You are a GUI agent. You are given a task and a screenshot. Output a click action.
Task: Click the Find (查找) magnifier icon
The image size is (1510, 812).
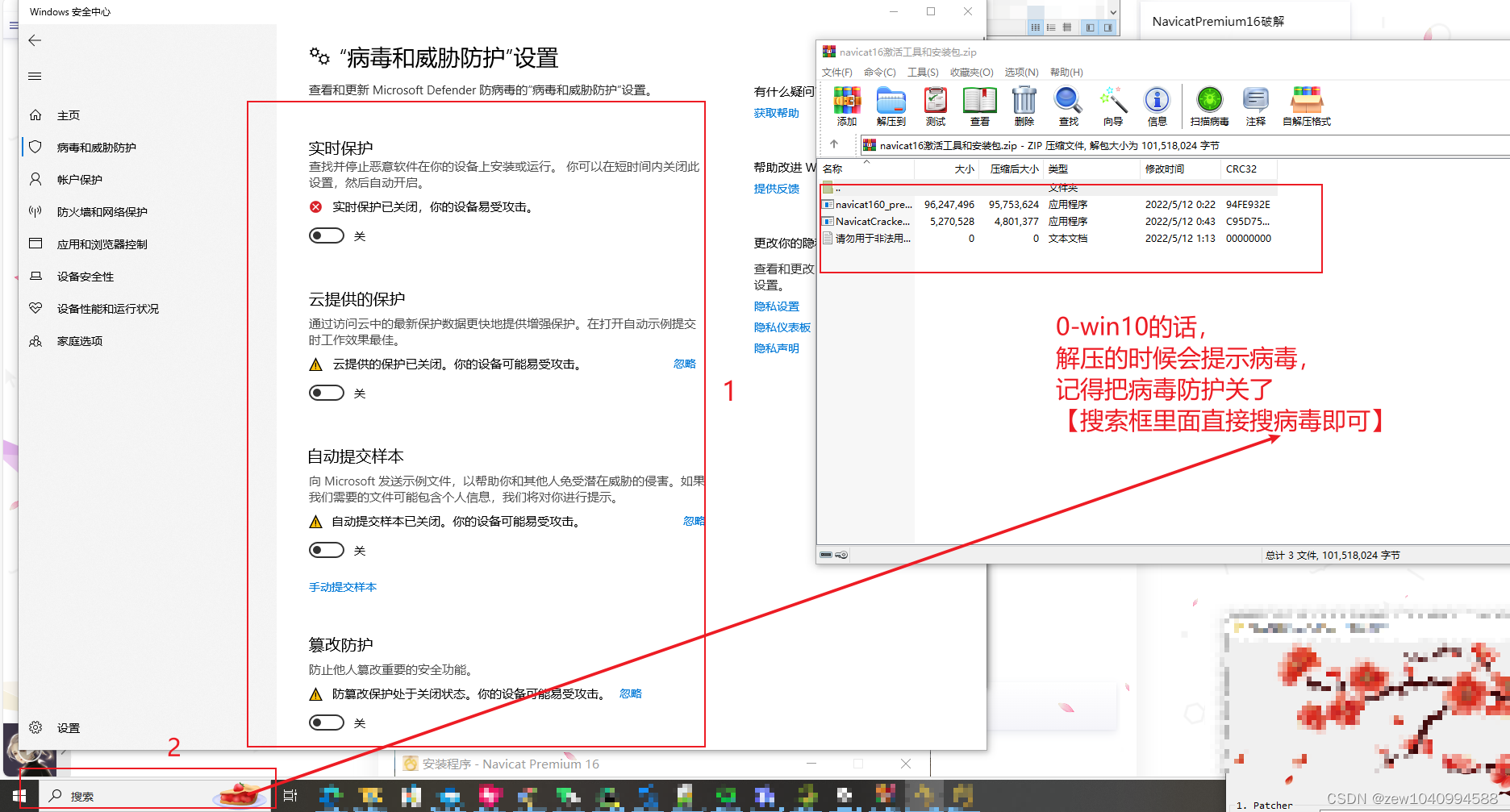(1069, 106)
